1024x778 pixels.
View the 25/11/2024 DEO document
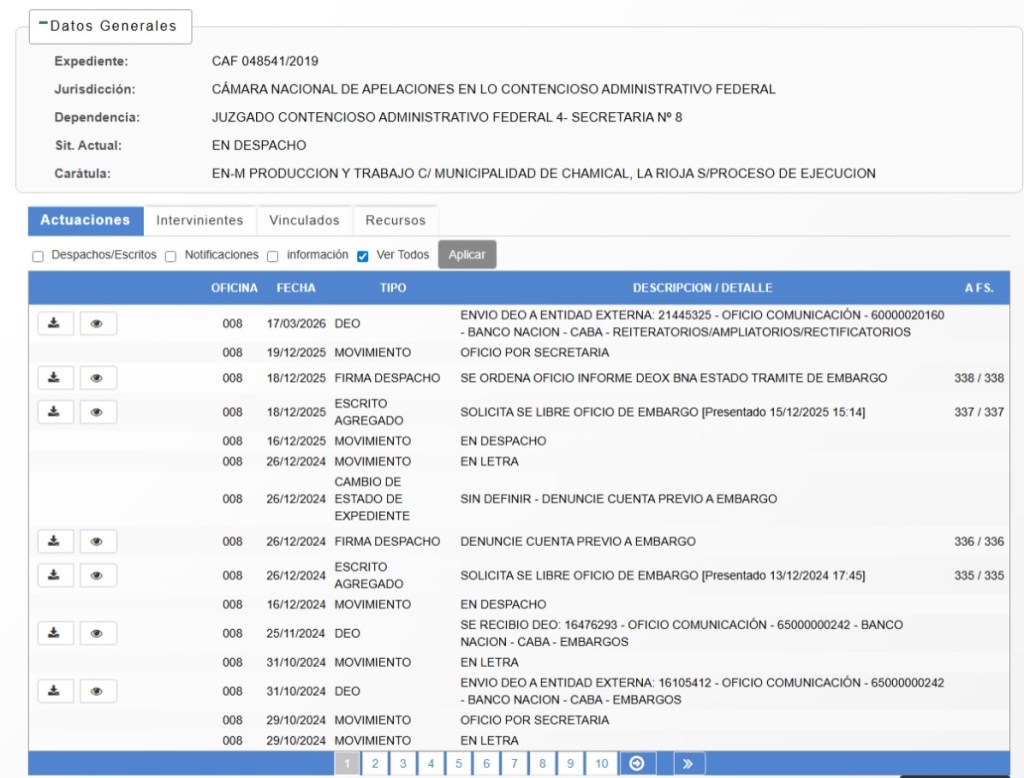(98, 633)
